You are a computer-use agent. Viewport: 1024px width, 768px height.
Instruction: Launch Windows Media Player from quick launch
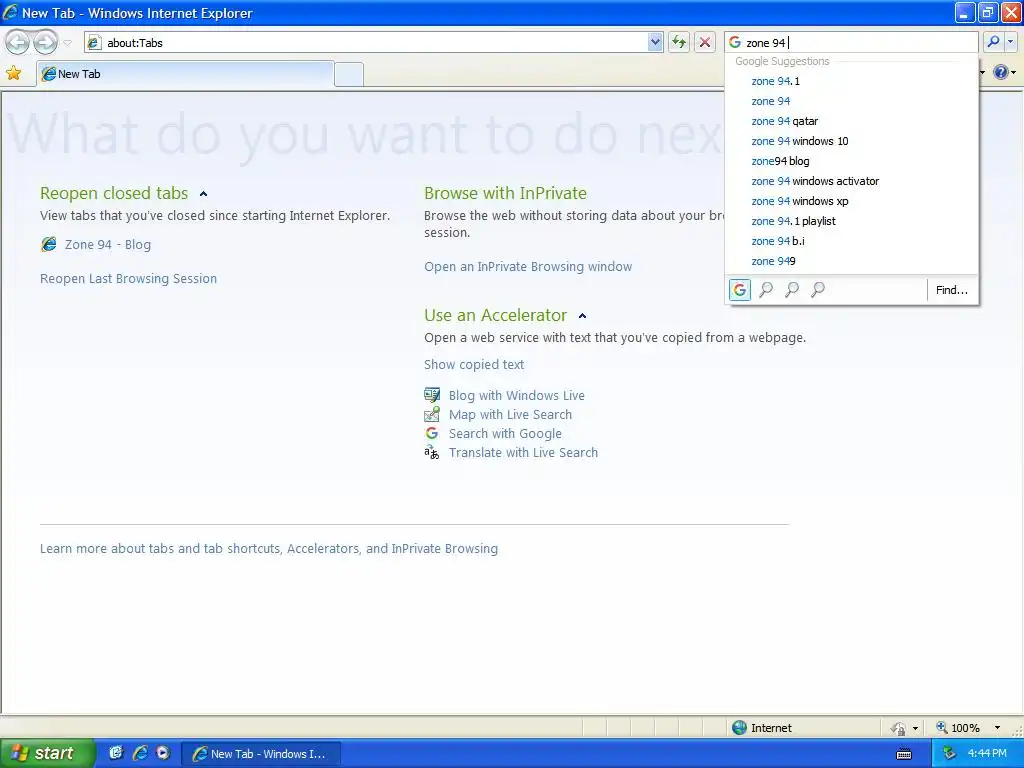point(163,753)
